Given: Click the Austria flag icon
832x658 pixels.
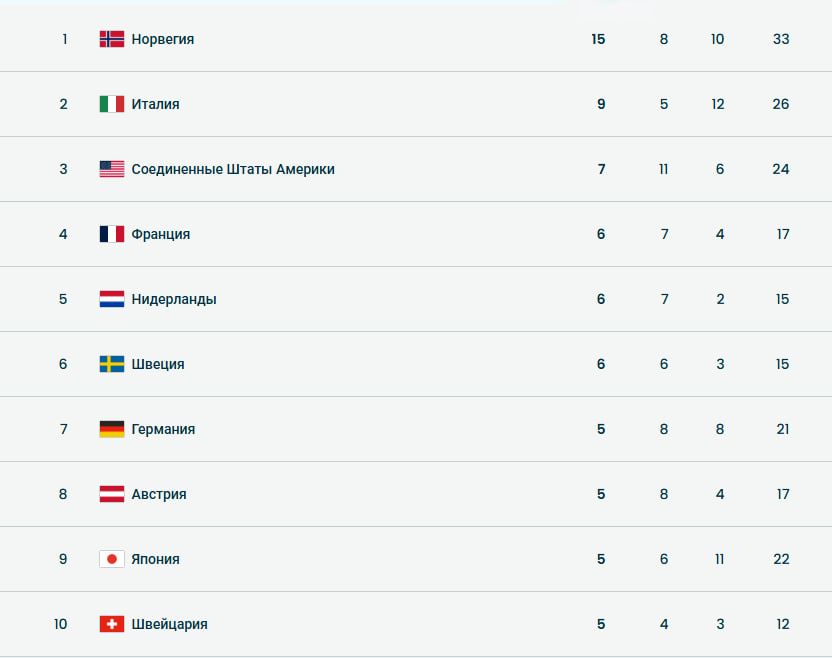Looking at the screenshot, I should (x=112, y=494).
